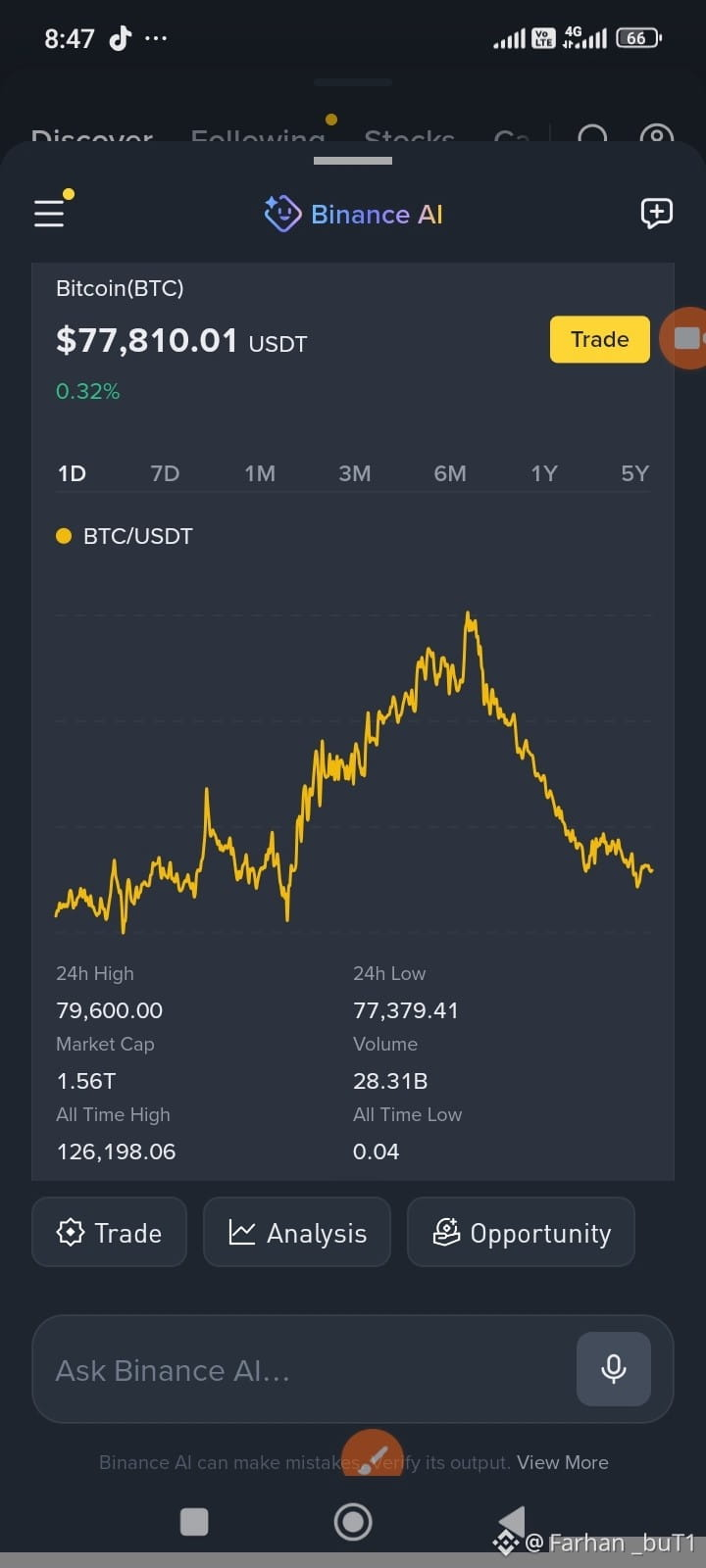Start a new chat with plus bubble icon
Screen dimensions: 706x1568
click(656, 213)
